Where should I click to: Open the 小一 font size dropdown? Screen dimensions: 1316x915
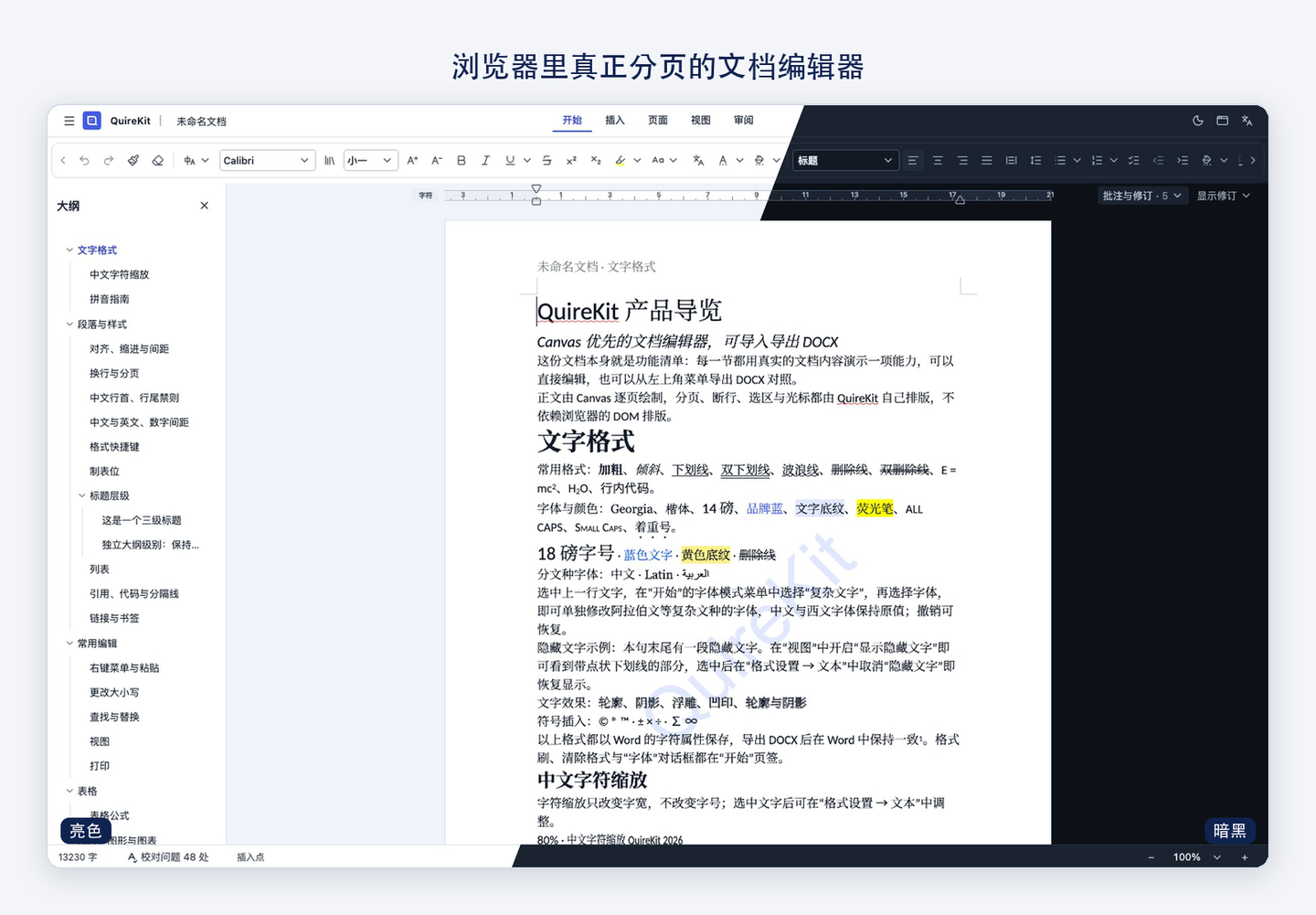(x=371, y=161)
